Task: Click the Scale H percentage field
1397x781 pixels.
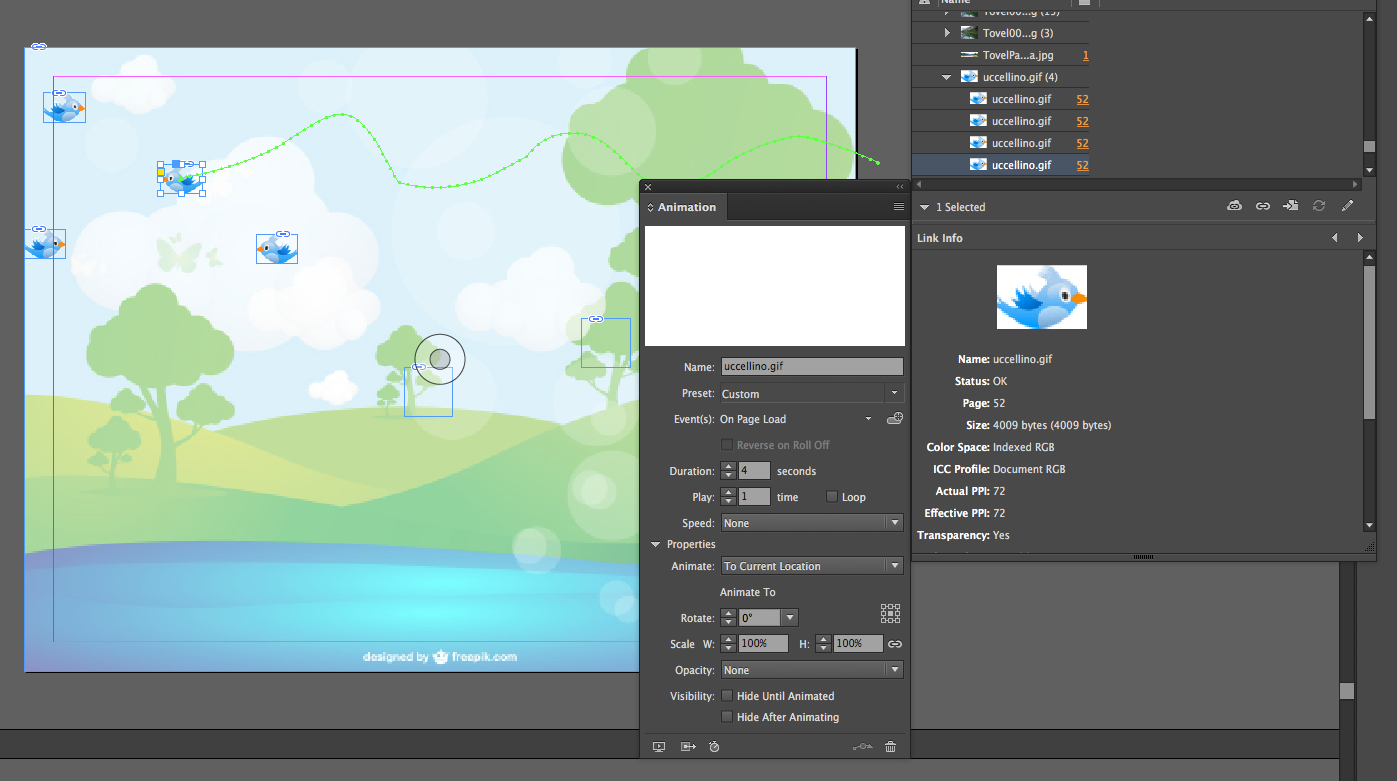Action: [x=858, y=644]
